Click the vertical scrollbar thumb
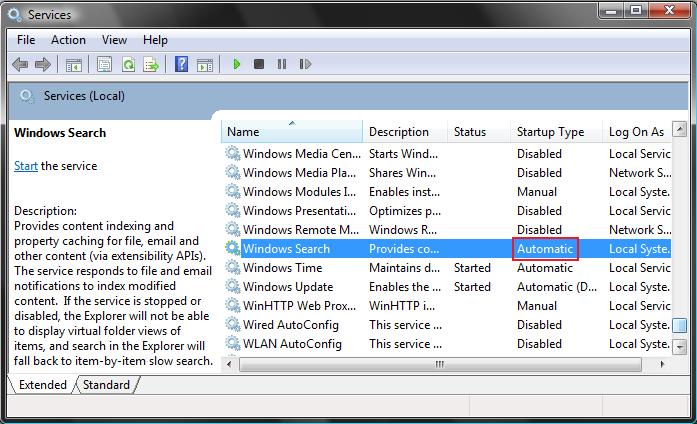 point(679,325)
